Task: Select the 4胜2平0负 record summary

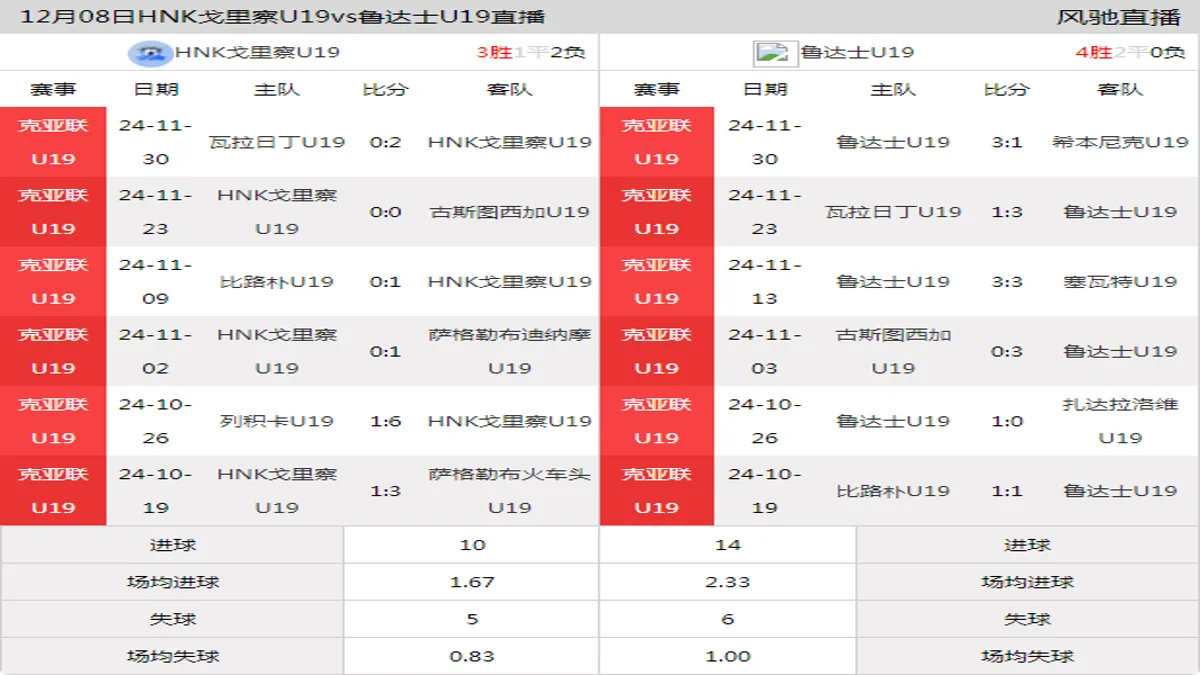Action: [x=1130, y=53]
